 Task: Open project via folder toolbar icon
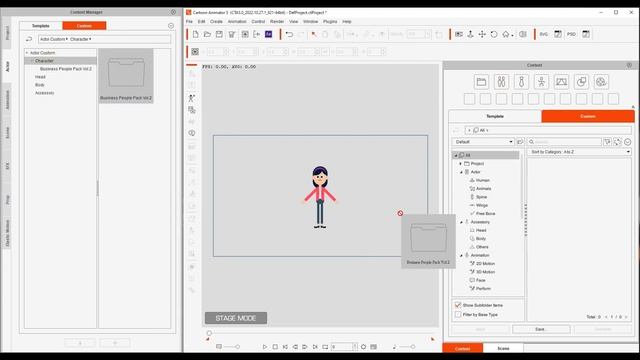pyautogui.click(x=207, y=34)
